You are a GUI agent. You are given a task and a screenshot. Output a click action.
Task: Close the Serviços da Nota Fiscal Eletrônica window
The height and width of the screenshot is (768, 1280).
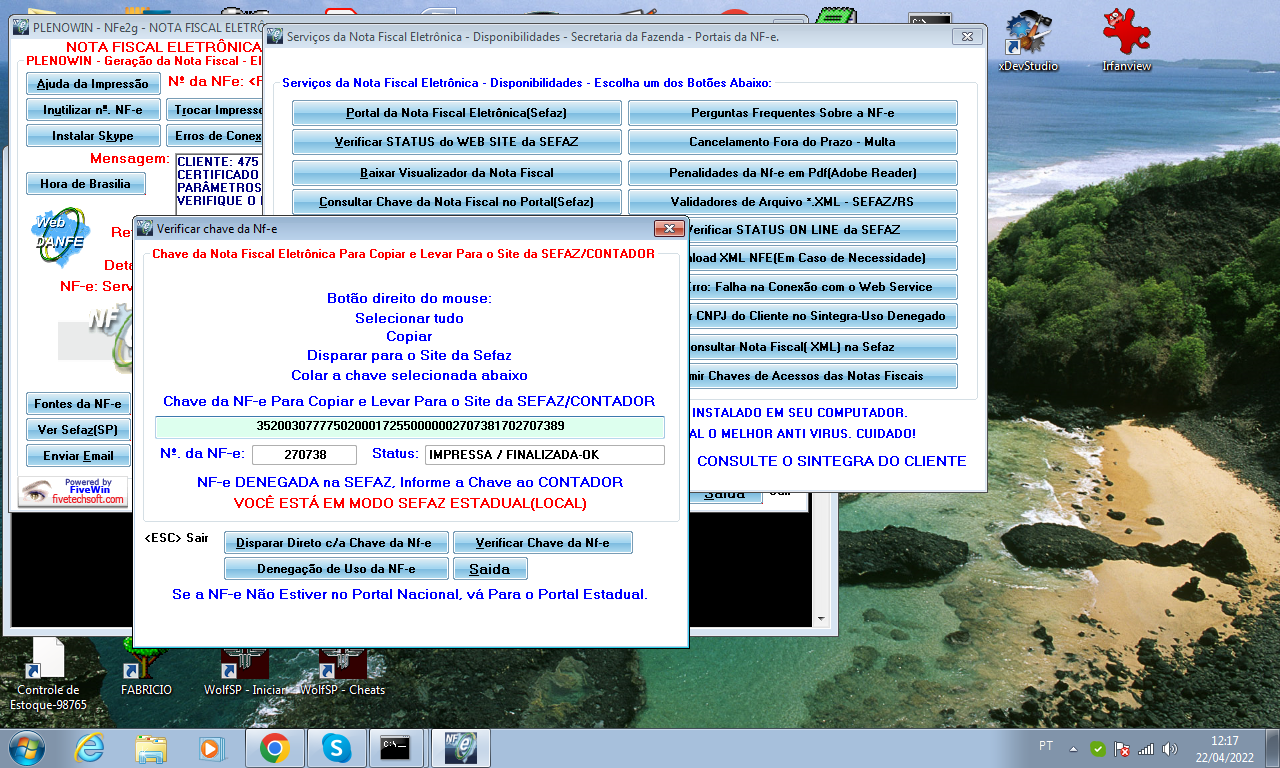965,37
